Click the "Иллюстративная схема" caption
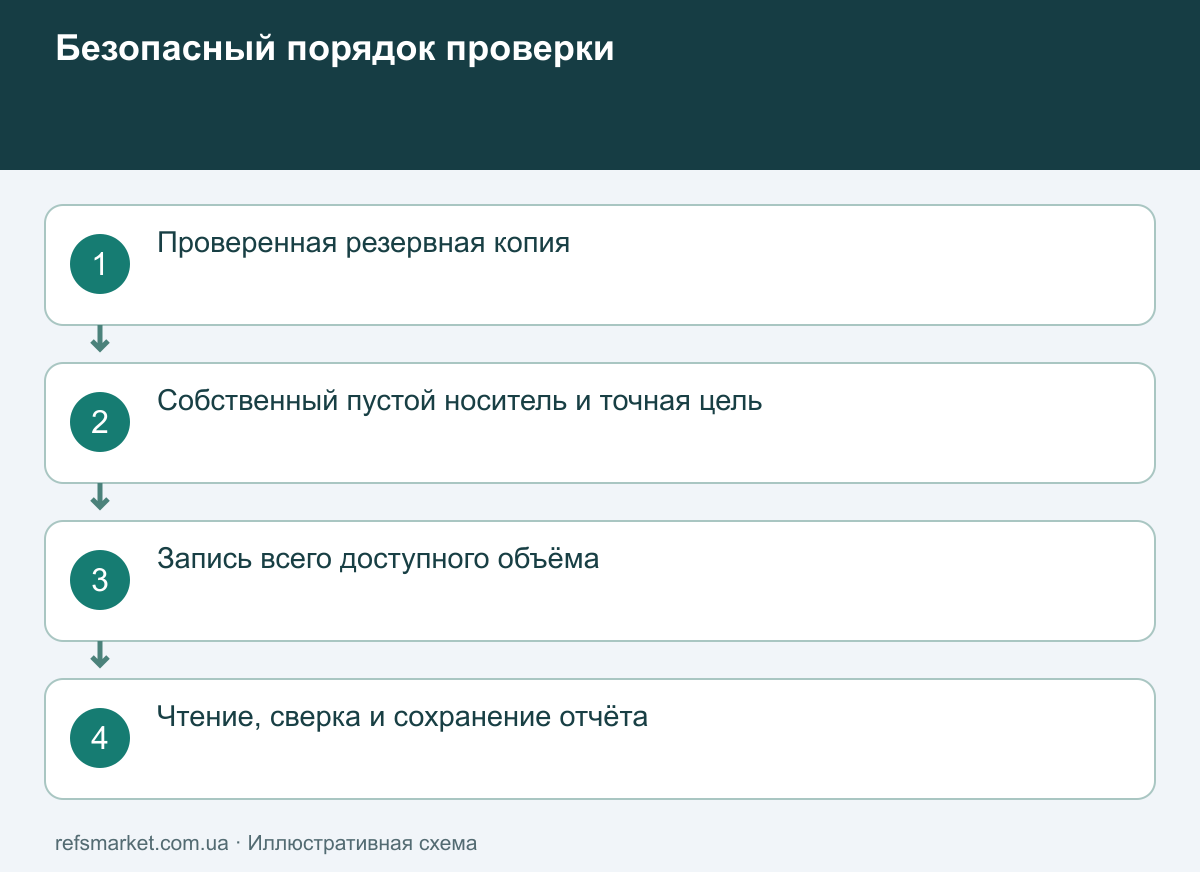Viewport: 1200px width, 872px height. (362, 843)
